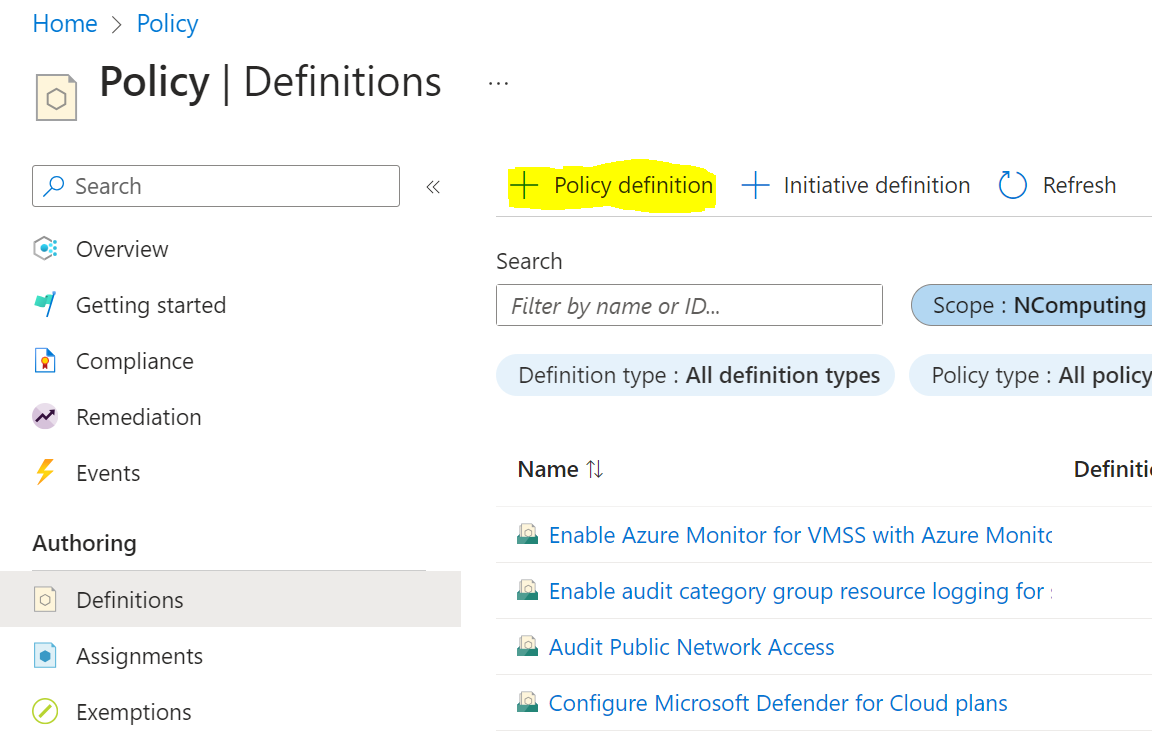This screenshot has width=1152, height=741.
Task: Click the Remediation chart icon
Action: 45,417
